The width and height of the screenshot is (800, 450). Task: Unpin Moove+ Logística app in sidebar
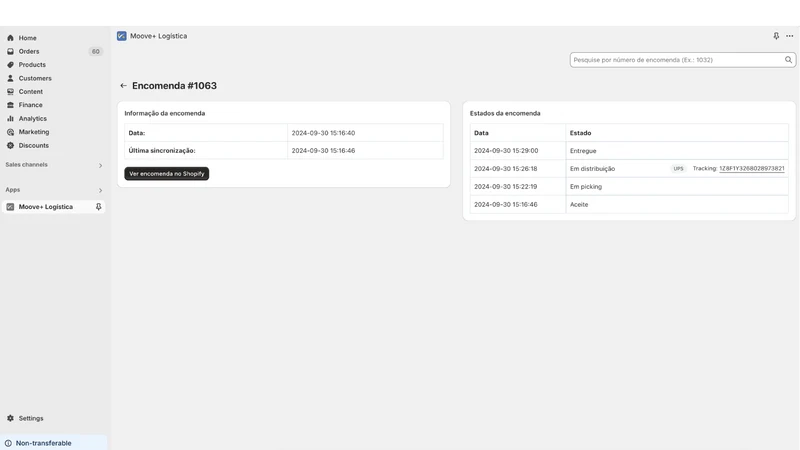98,207
